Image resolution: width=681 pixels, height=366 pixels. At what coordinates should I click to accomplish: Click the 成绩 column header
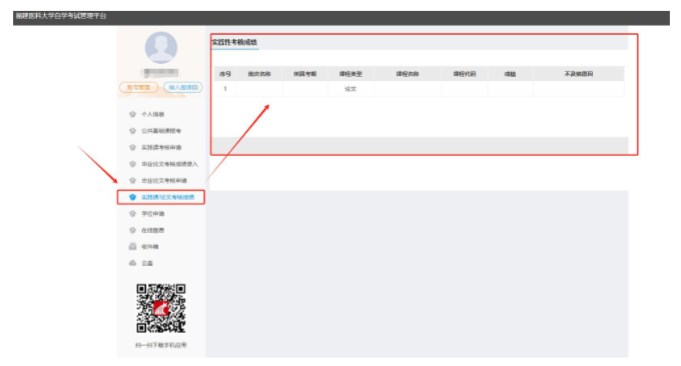(510, 74)
